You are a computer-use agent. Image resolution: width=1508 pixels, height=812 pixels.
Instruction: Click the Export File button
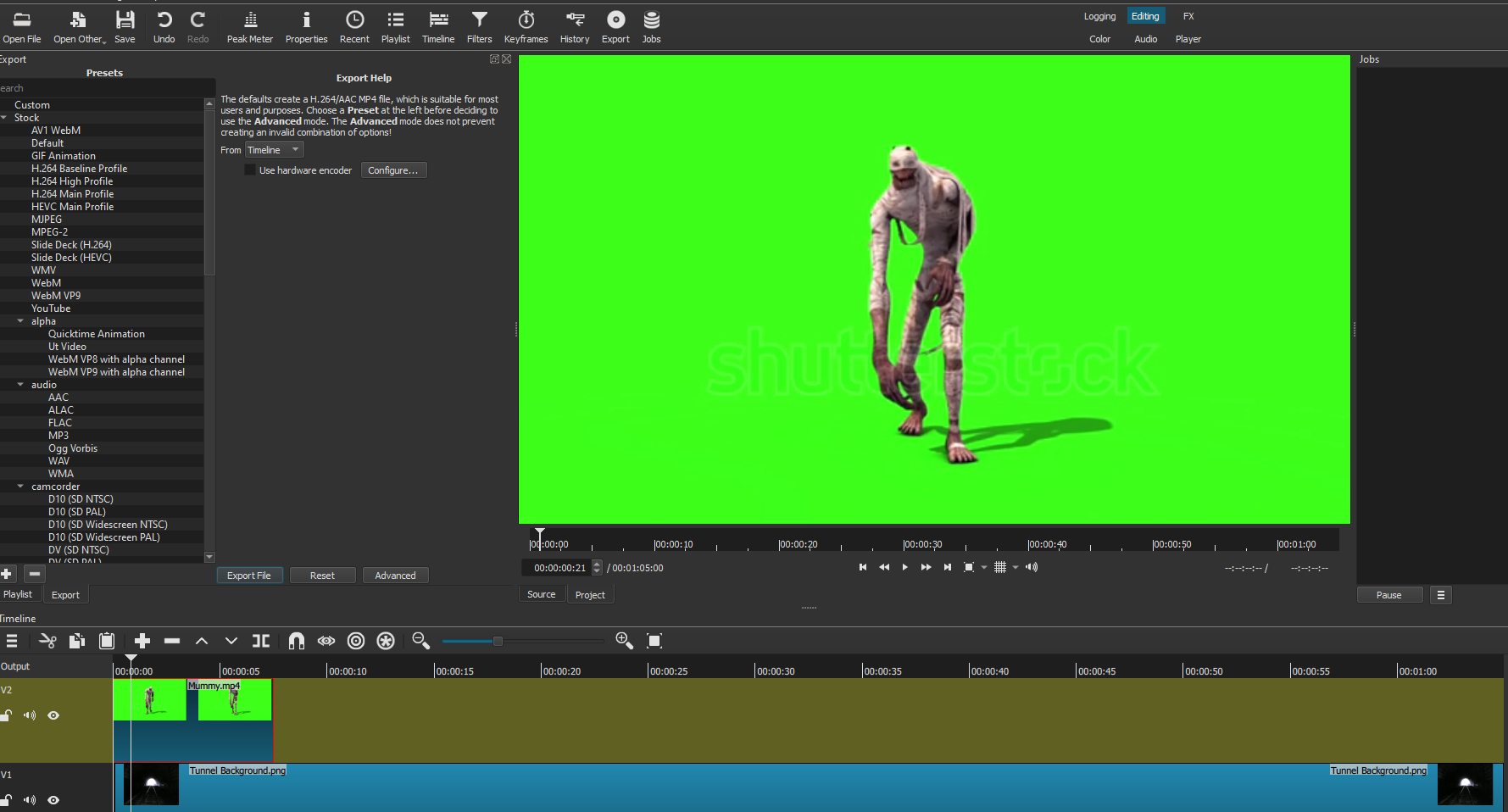(x=249, y=575)
